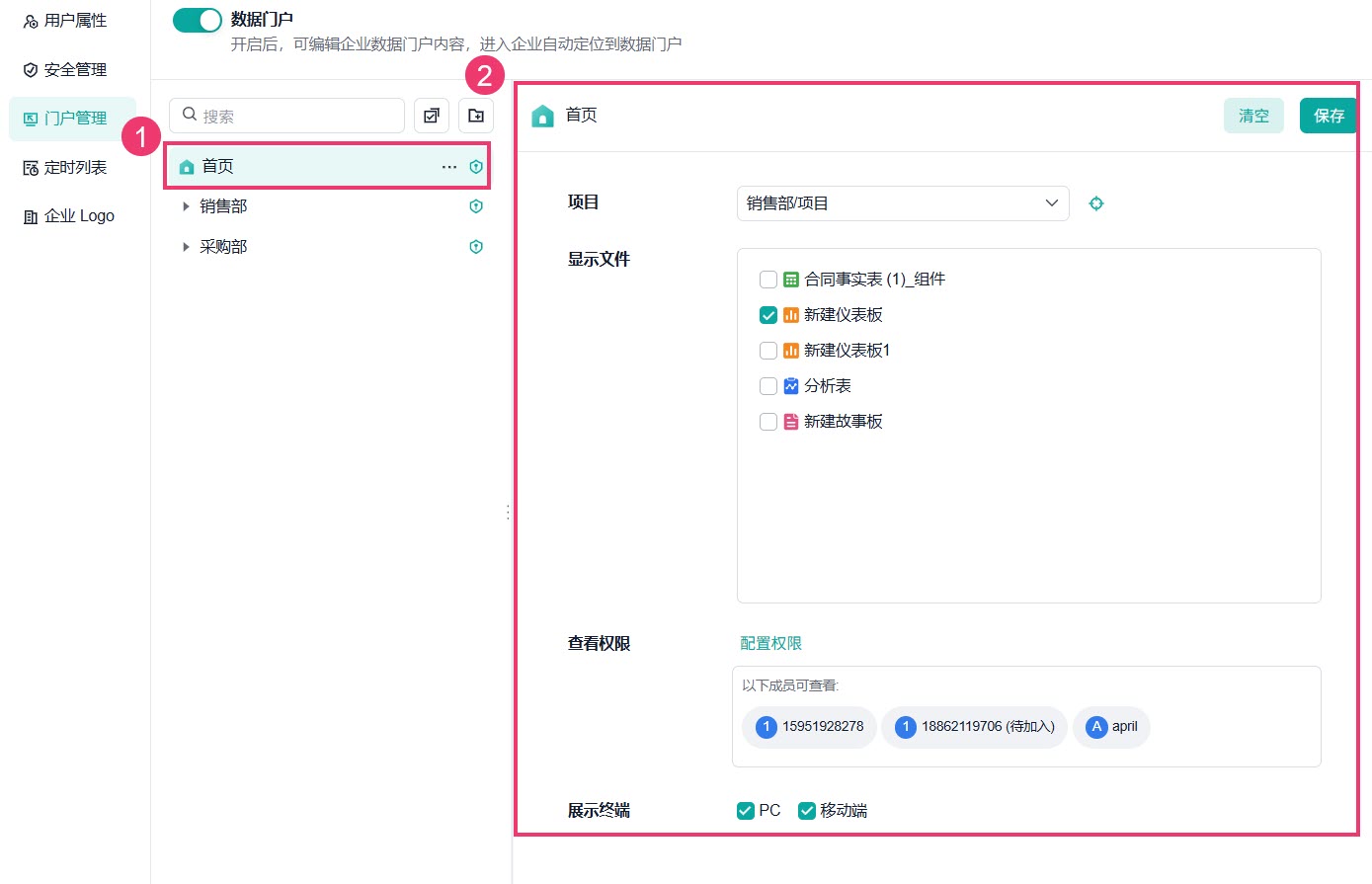This screenshot has width=1372, height=884.
Task: Open the 项目 dropdown showing 销售部/项目
Action: point(903,203)
